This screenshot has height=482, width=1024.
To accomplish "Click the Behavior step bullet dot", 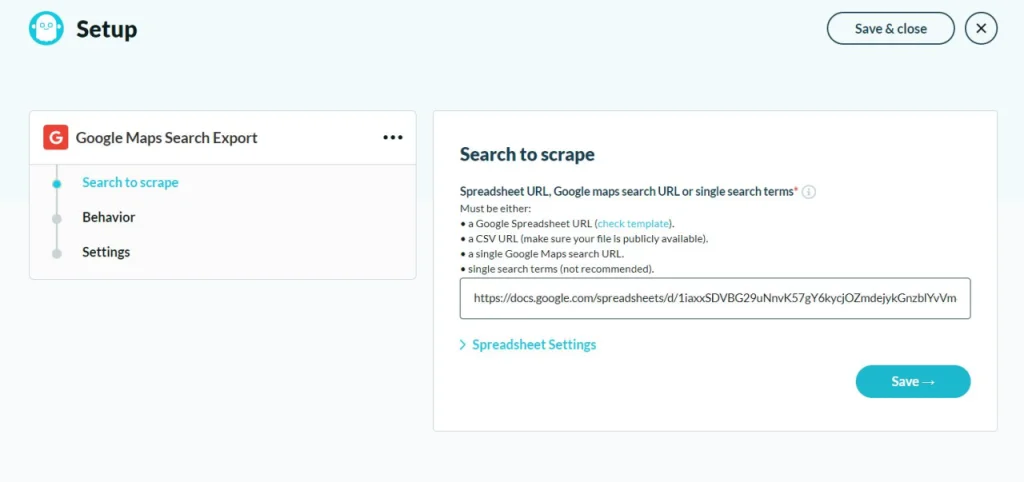I will coord(57,219).
